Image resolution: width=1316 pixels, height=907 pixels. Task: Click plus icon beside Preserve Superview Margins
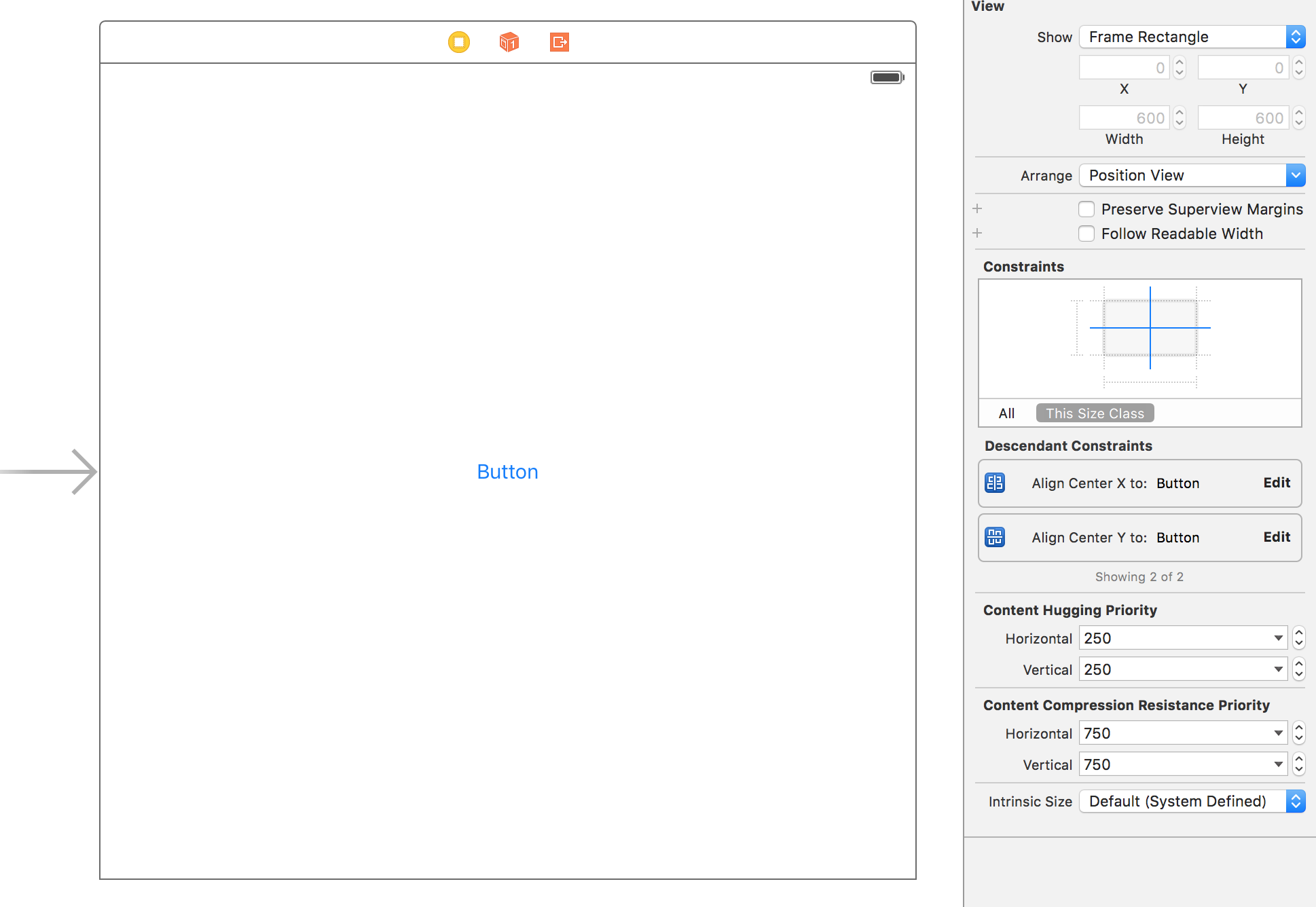click(977, 208)
